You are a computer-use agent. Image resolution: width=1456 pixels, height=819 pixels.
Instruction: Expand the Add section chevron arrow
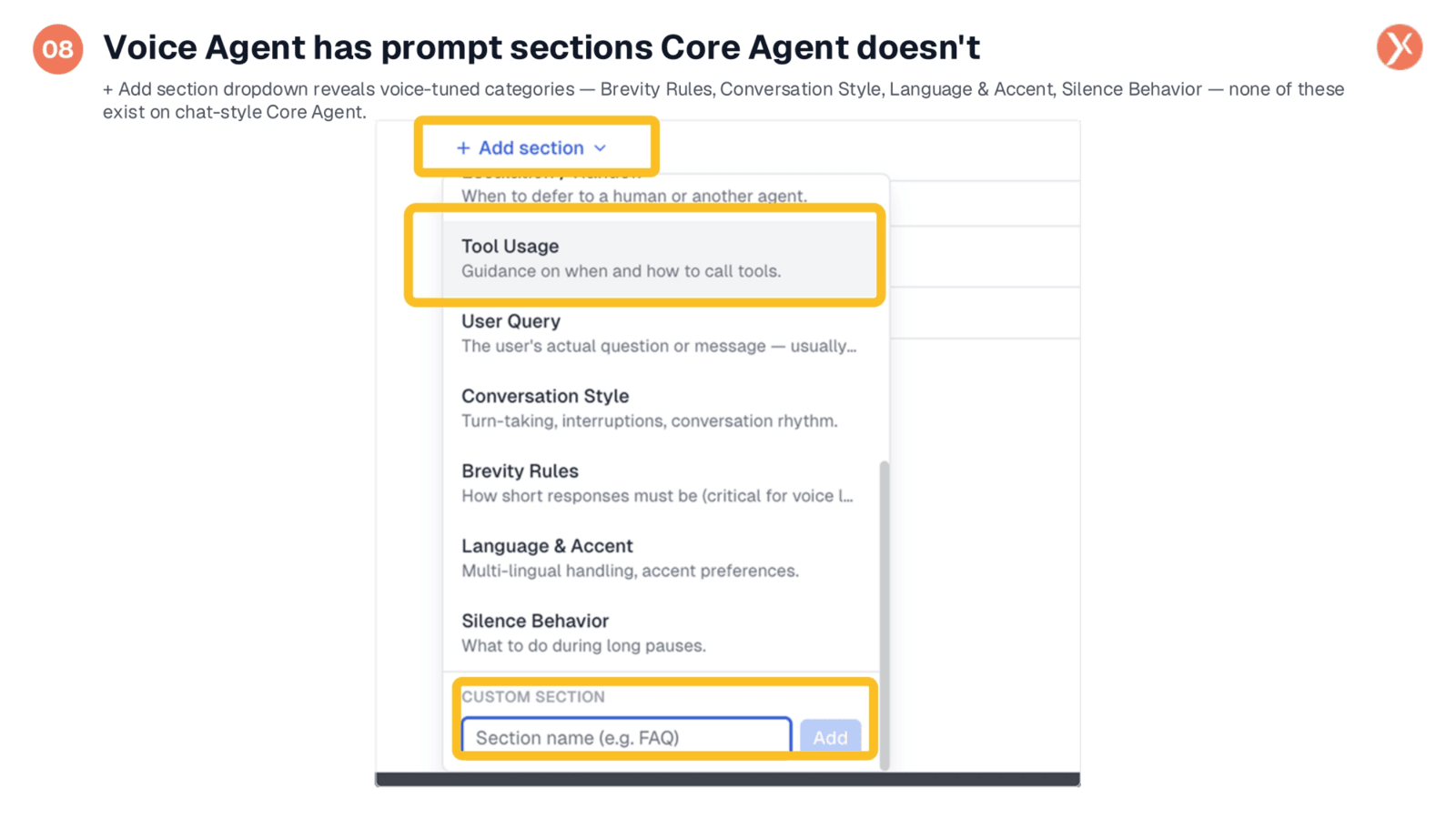click(600, 148)
